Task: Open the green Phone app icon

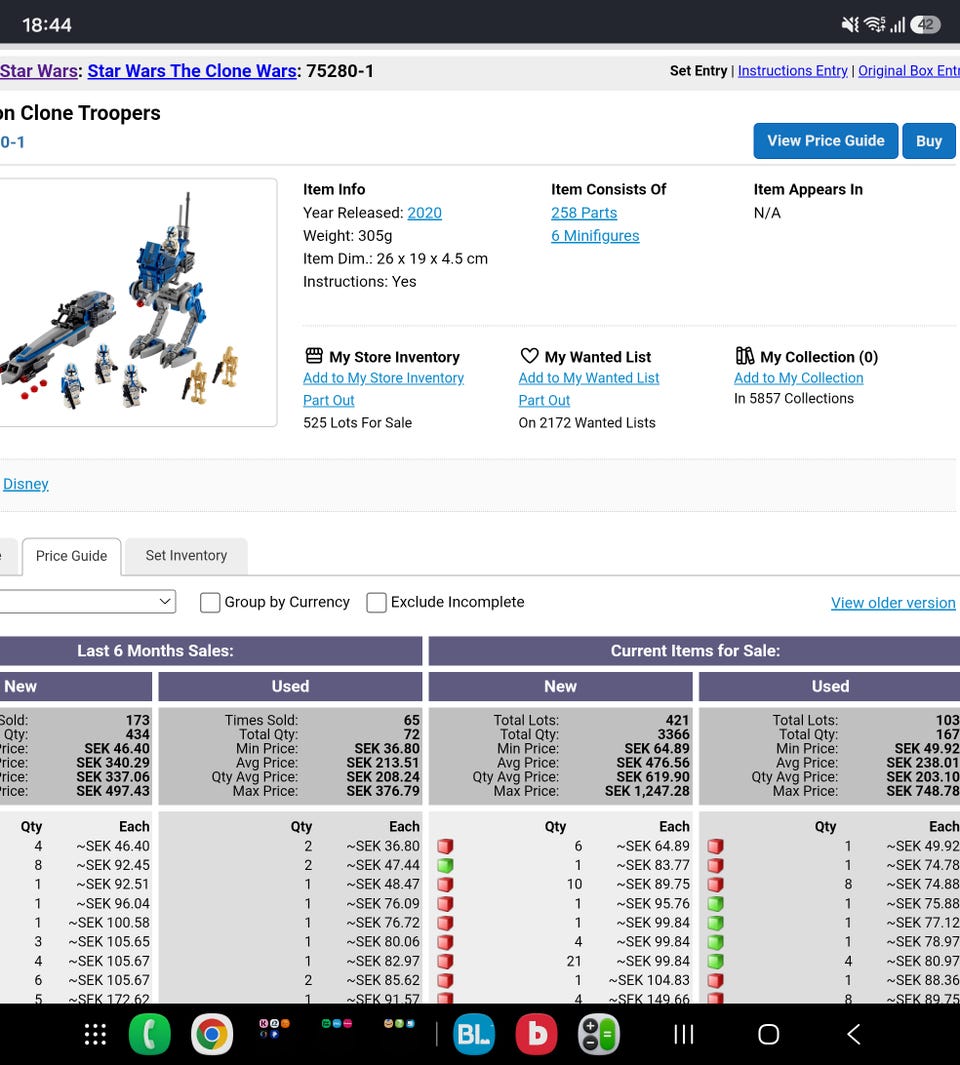Action: (149, 1034)
